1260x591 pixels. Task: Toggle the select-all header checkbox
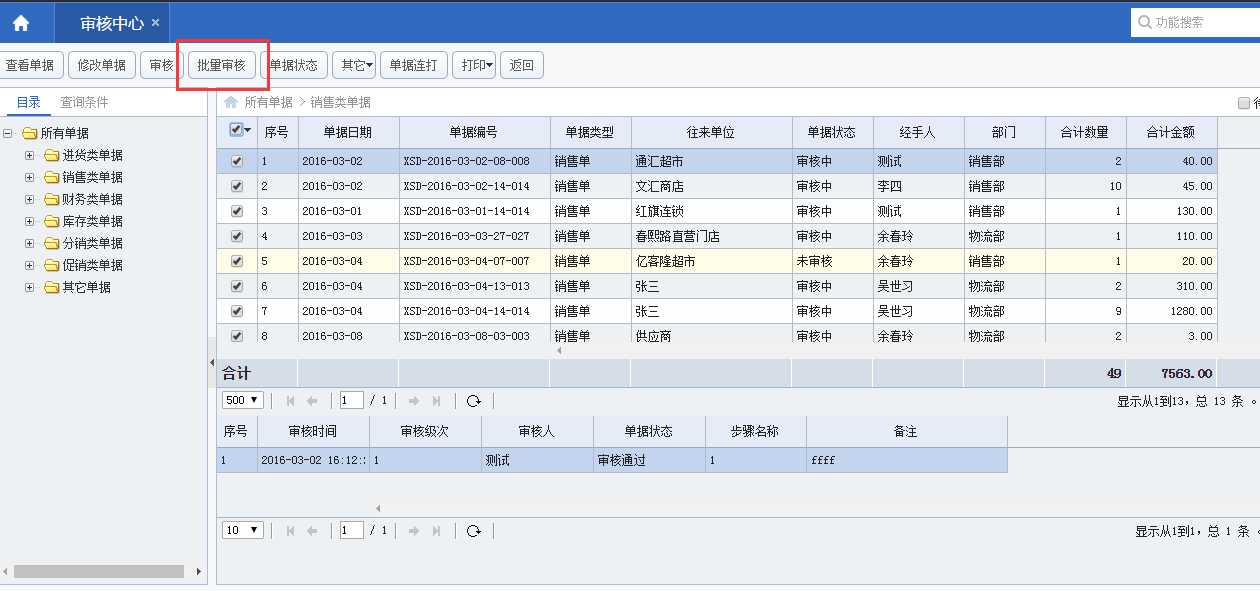(x=236, y=130)
